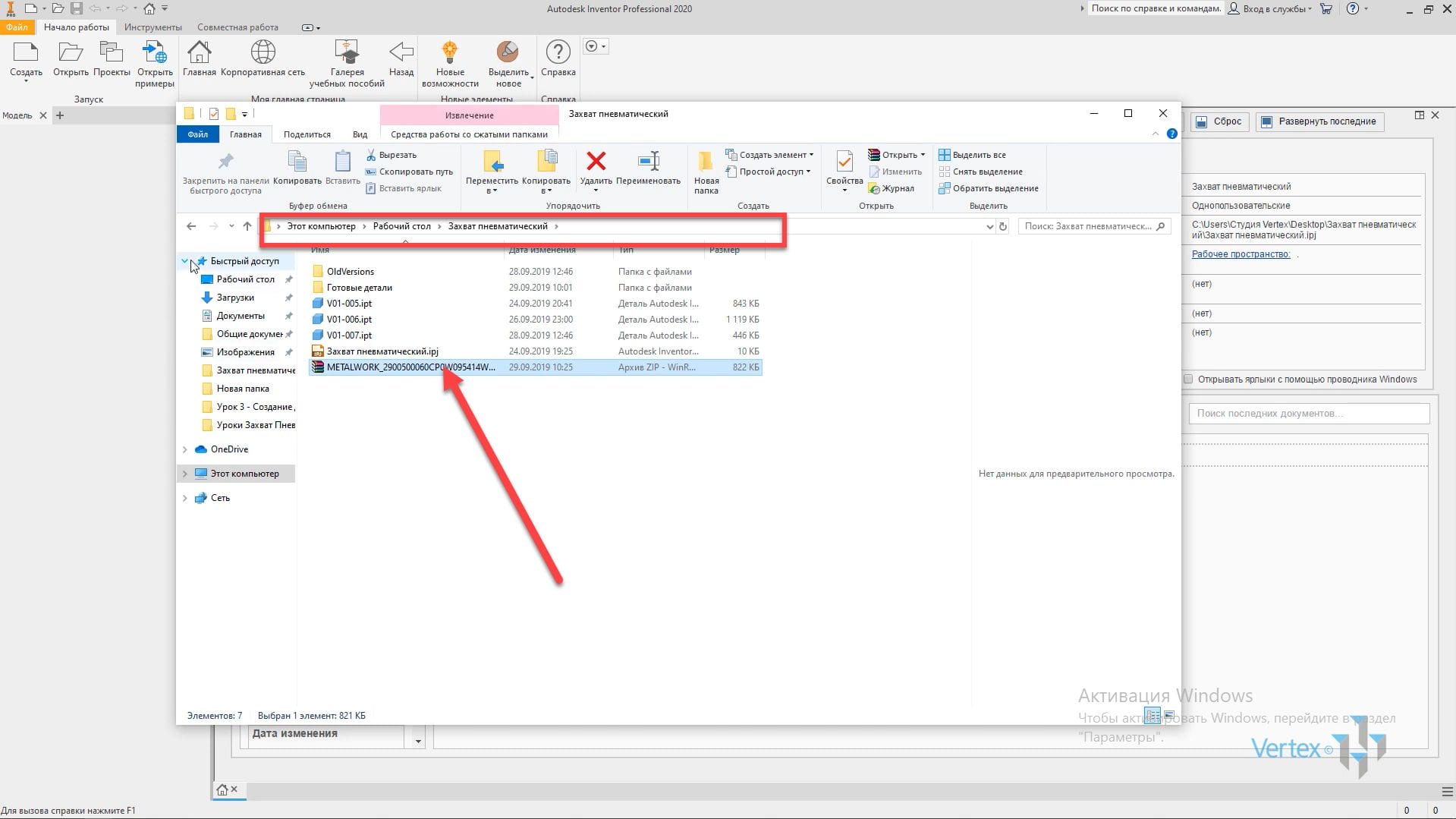Create Новая папка in Explorer
The width and height of the screenshot is (1456, 819).
click(x=706, y=173)
